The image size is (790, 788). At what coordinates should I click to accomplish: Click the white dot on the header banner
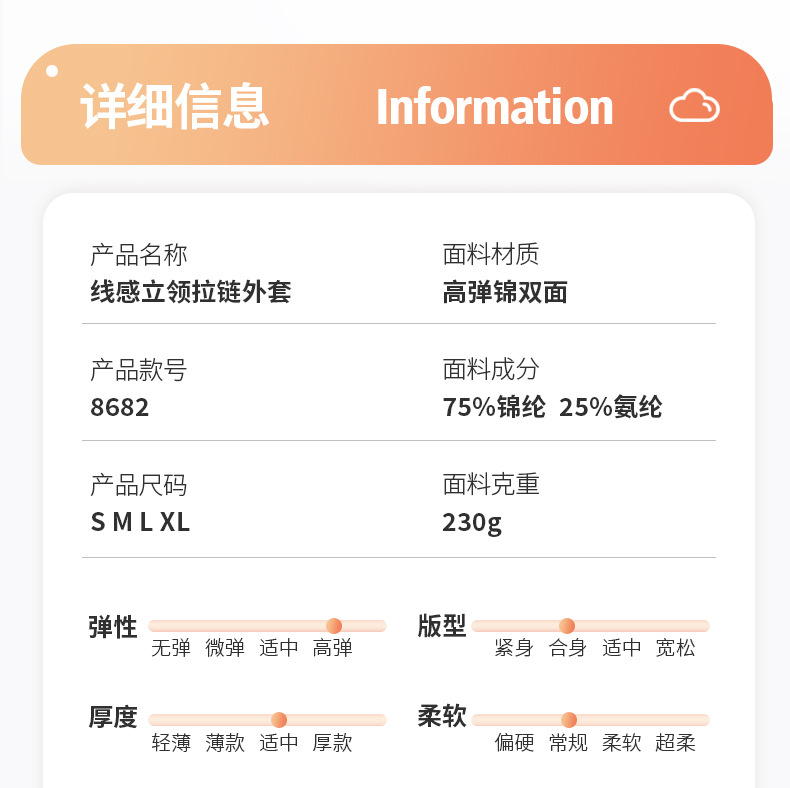[52, 71]
